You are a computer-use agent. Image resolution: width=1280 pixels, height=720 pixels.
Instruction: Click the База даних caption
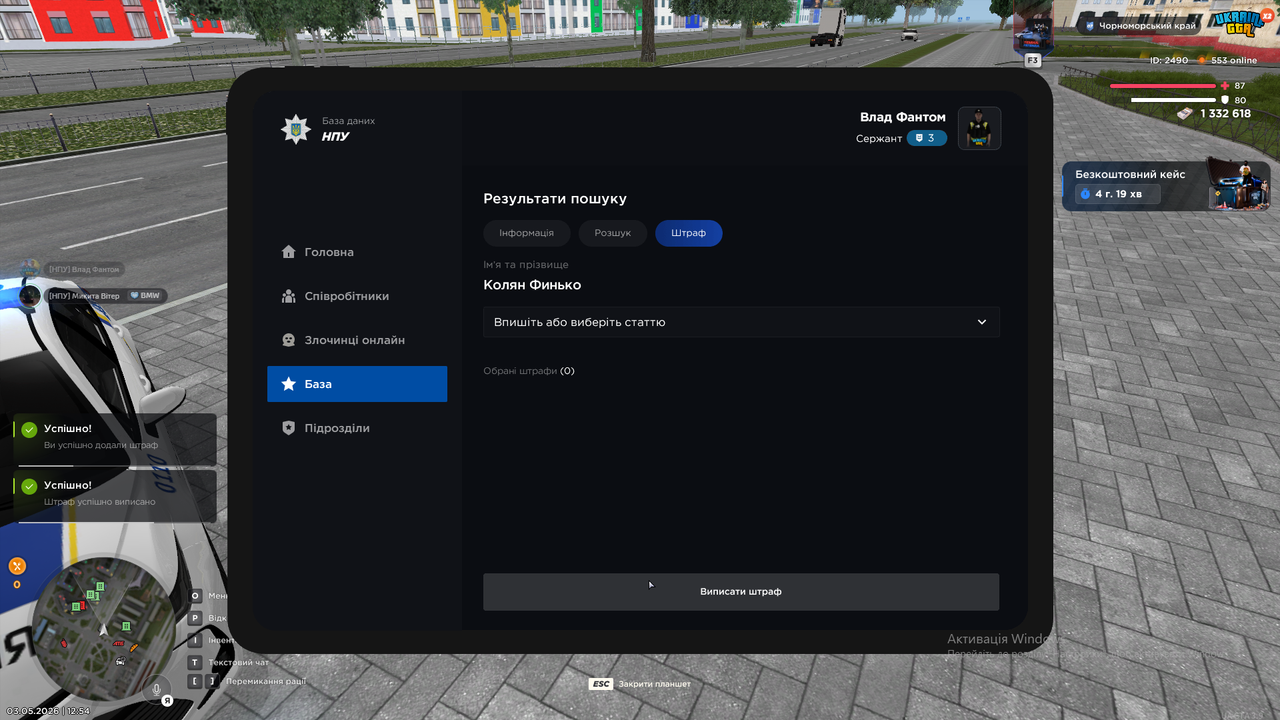coord(348,121)
